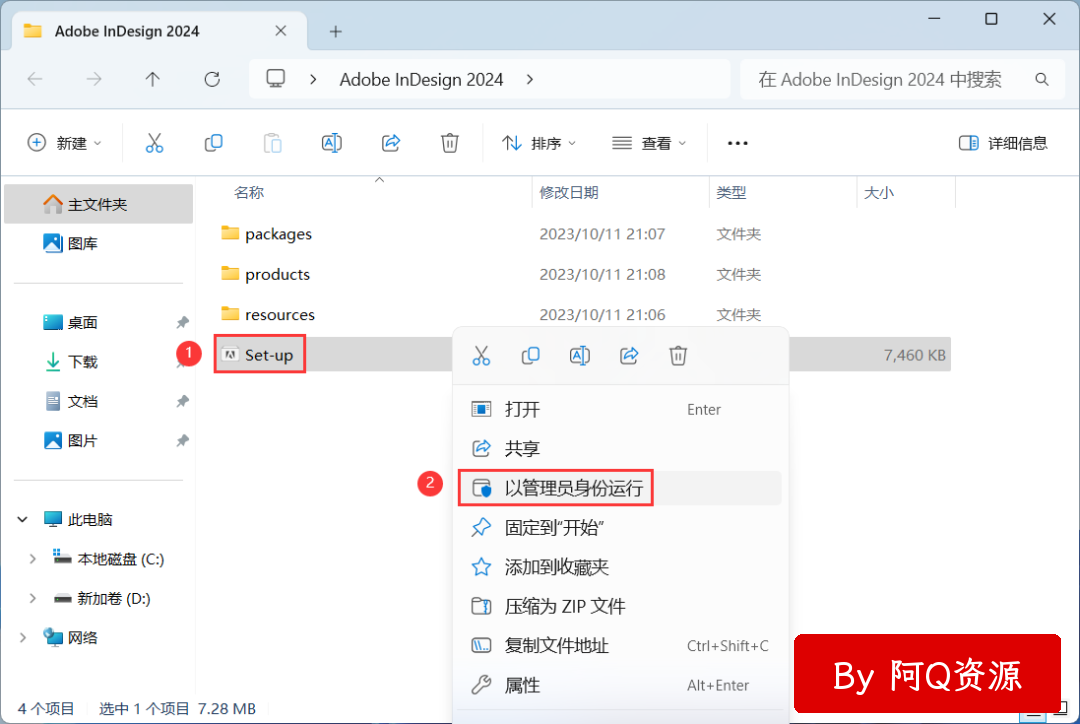Open a new tab with the plus button
This screenshot has width=1080, height=724.
click(335, 32)
